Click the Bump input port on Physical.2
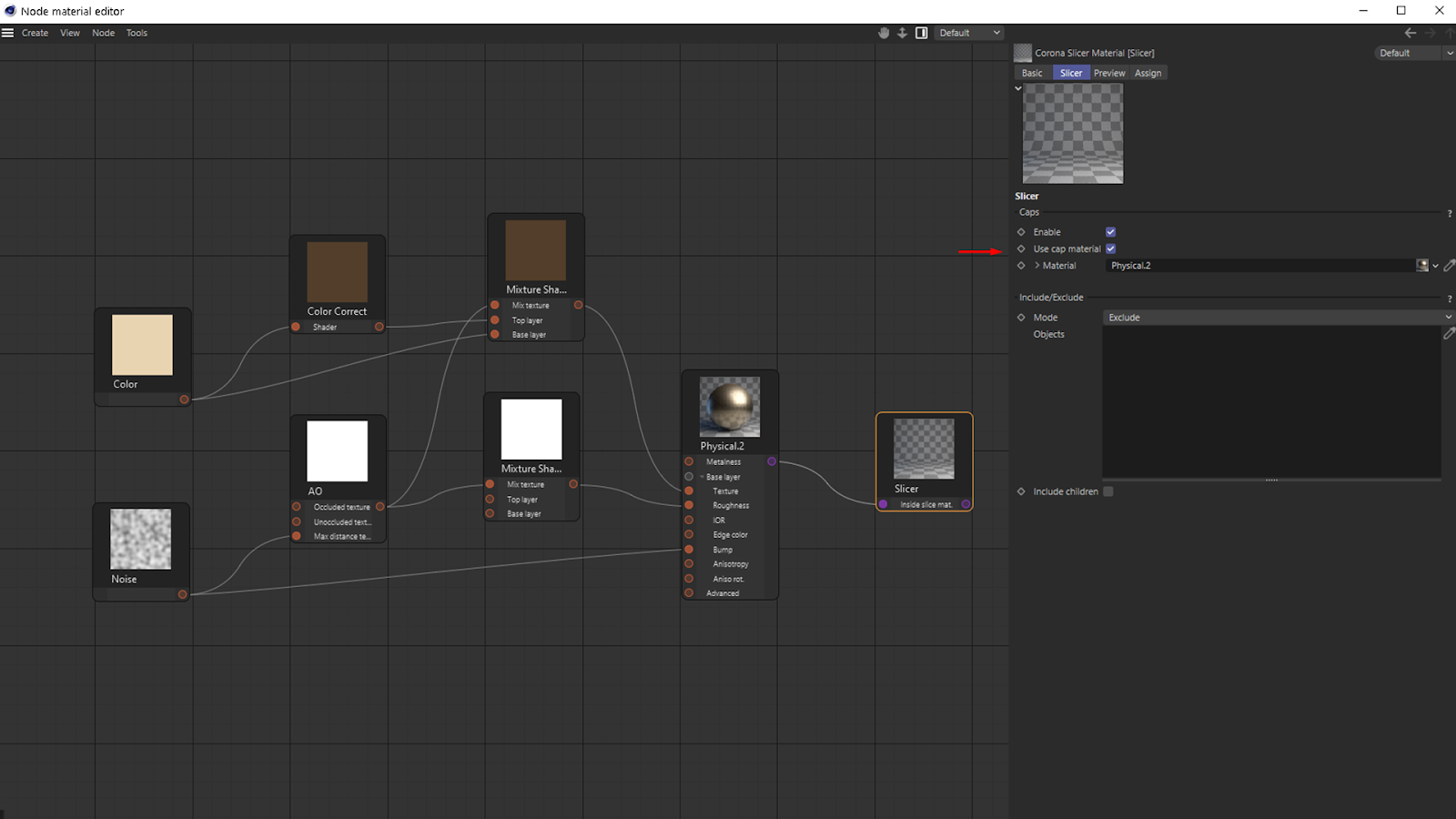Viewport: 1456px width, 819px height. (689, 550)
